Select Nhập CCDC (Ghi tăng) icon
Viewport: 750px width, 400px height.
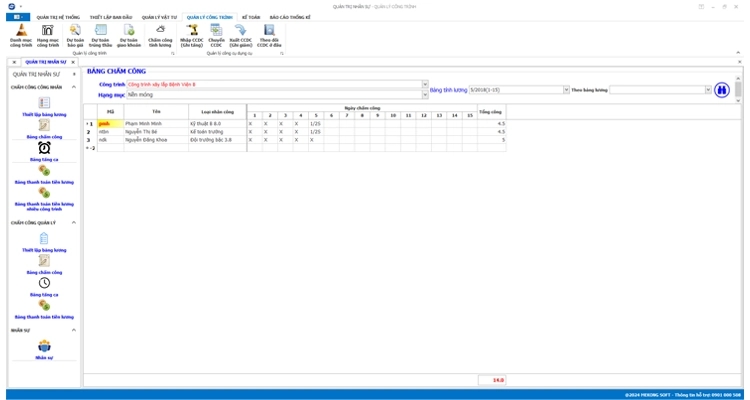(x=192, y=35)
